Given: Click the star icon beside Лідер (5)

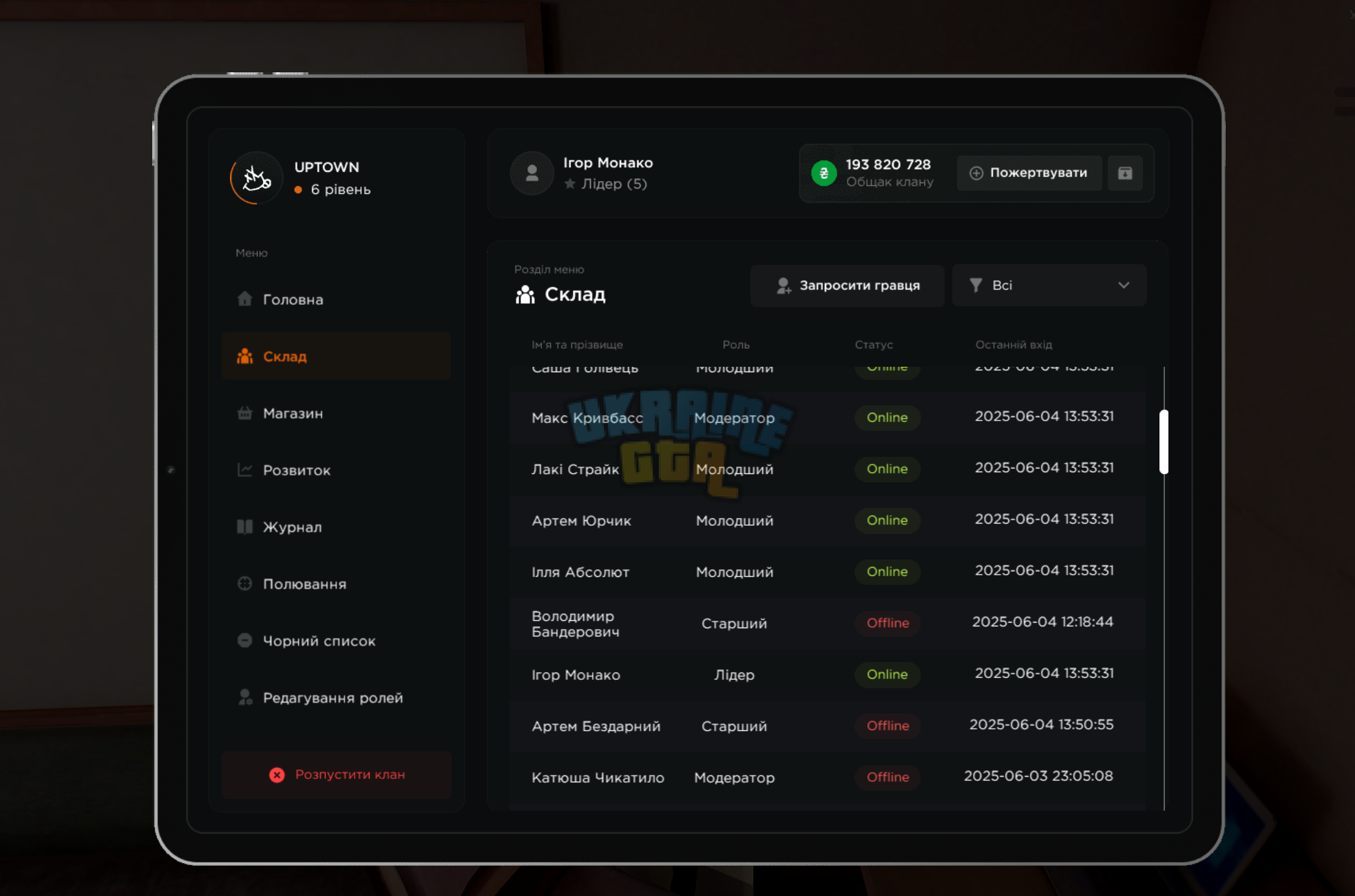Looking at the screenshot, I should 569,184.
